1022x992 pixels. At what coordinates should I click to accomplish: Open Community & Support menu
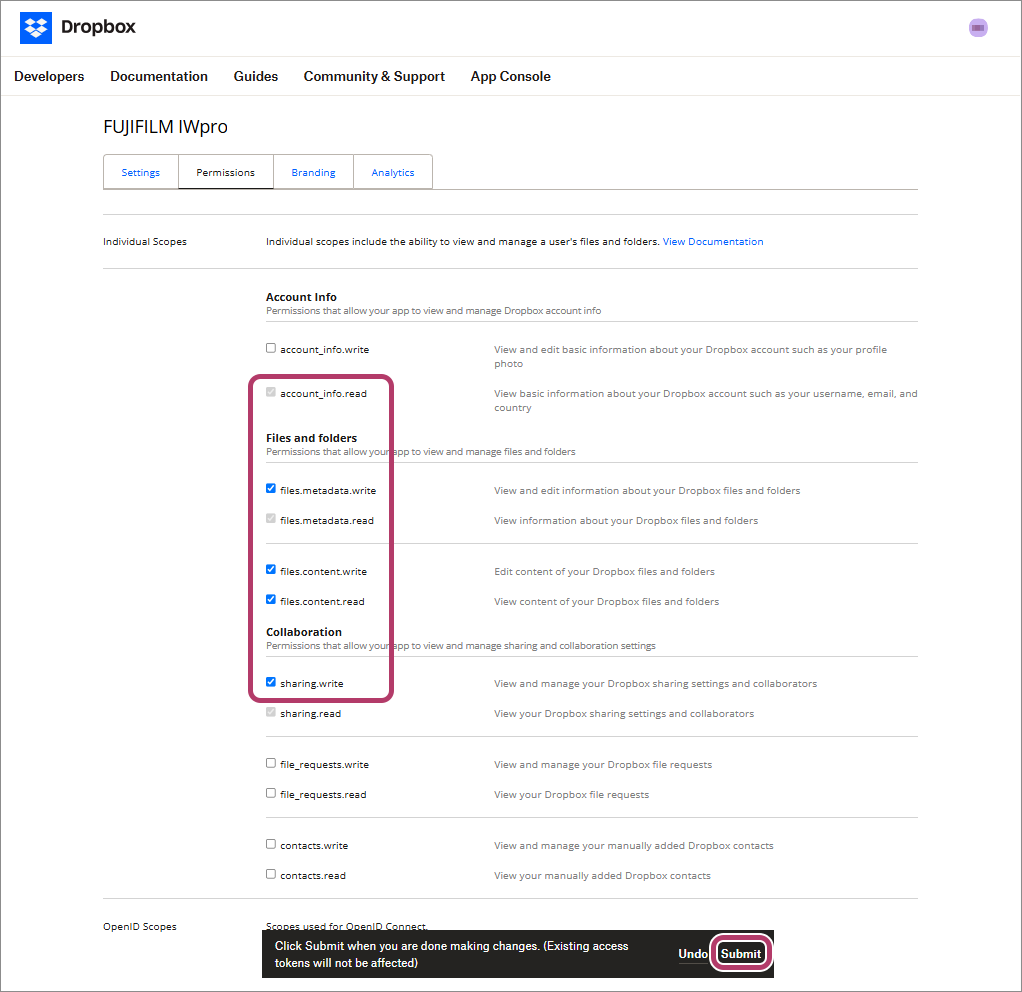pyautogui.click(x=374, y=76)
